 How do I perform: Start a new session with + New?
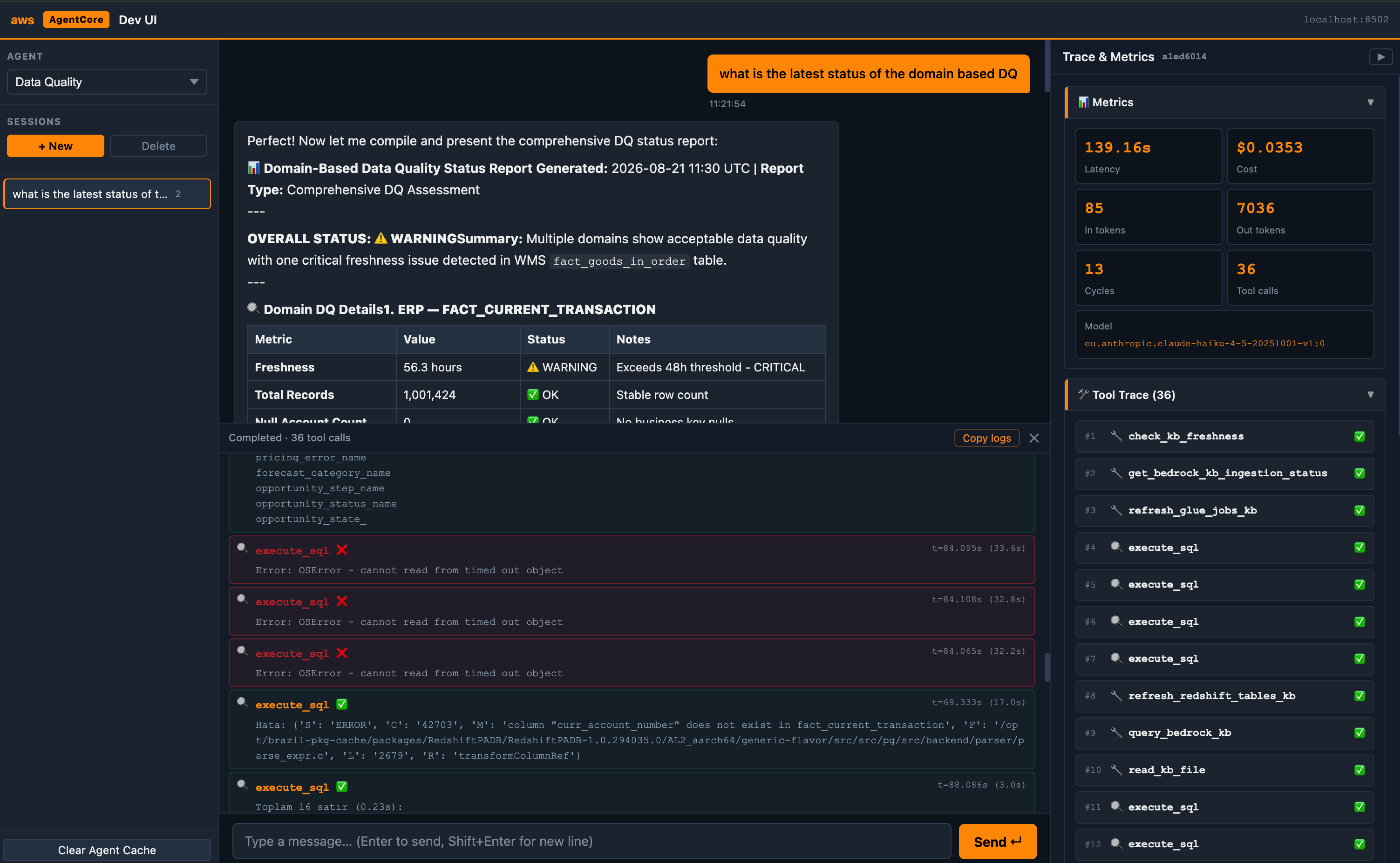55,146
